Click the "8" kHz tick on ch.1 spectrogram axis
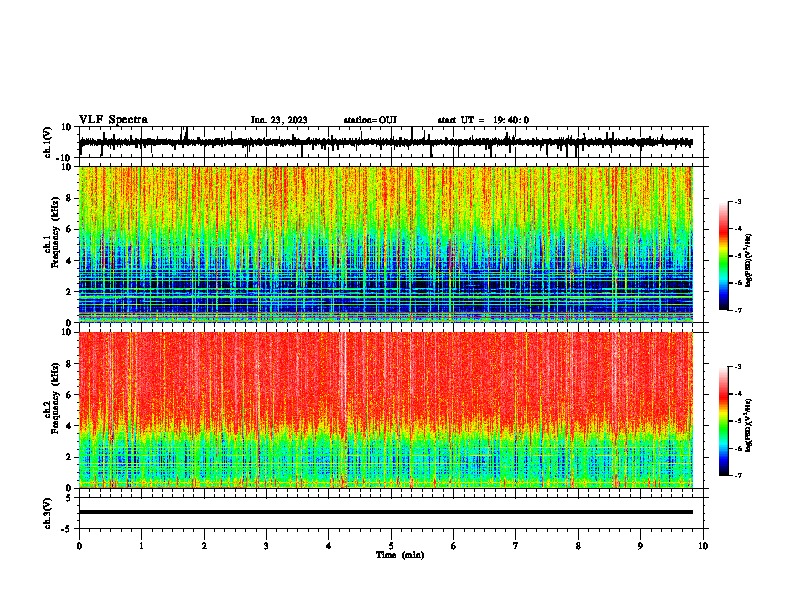 pyautogui.click(x=69, y=198)
